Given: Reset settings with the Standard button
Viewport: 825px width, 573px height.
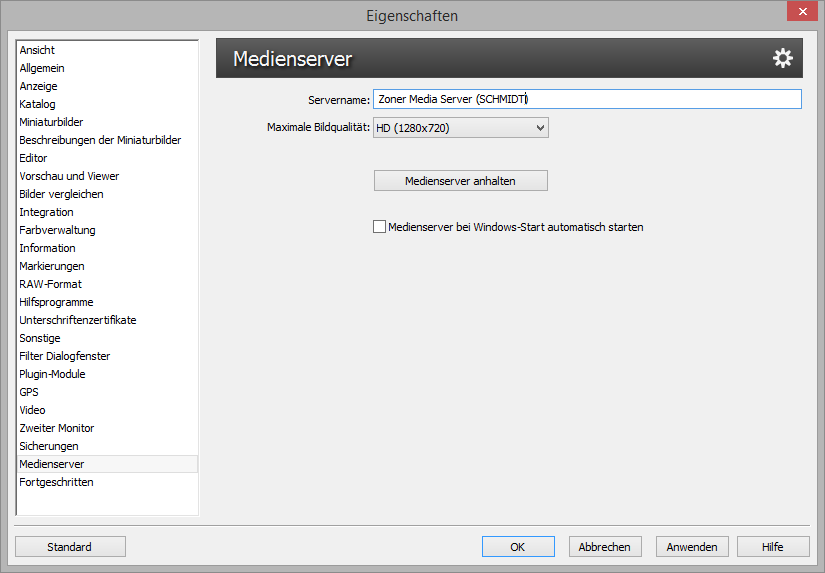Looking at the screenshot, I should tap(70, 547).
